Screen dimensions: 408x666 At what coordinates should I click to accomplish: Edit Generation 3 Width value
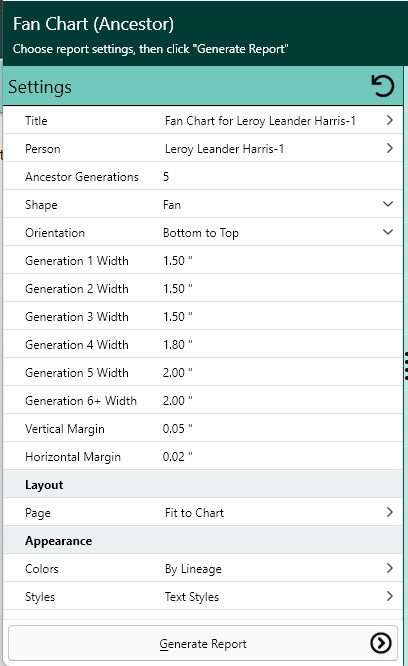click(177, 317)
